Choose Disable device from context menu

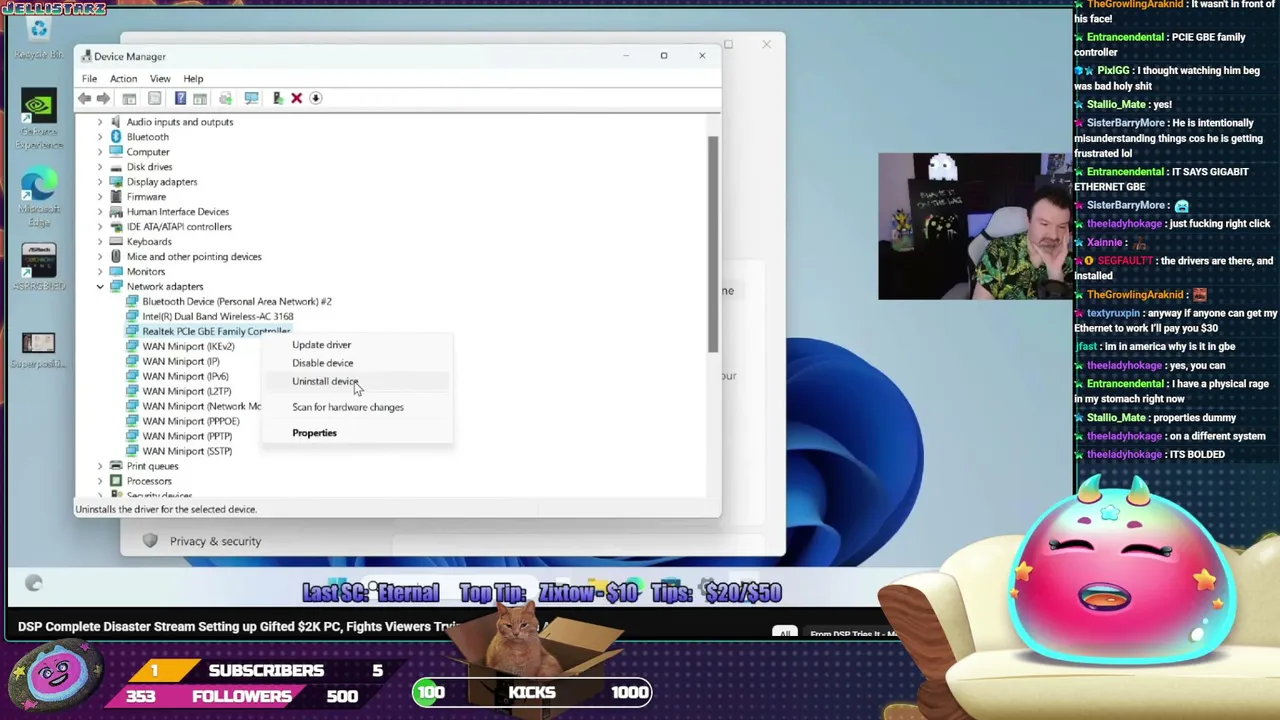click(x=356, y=363)
